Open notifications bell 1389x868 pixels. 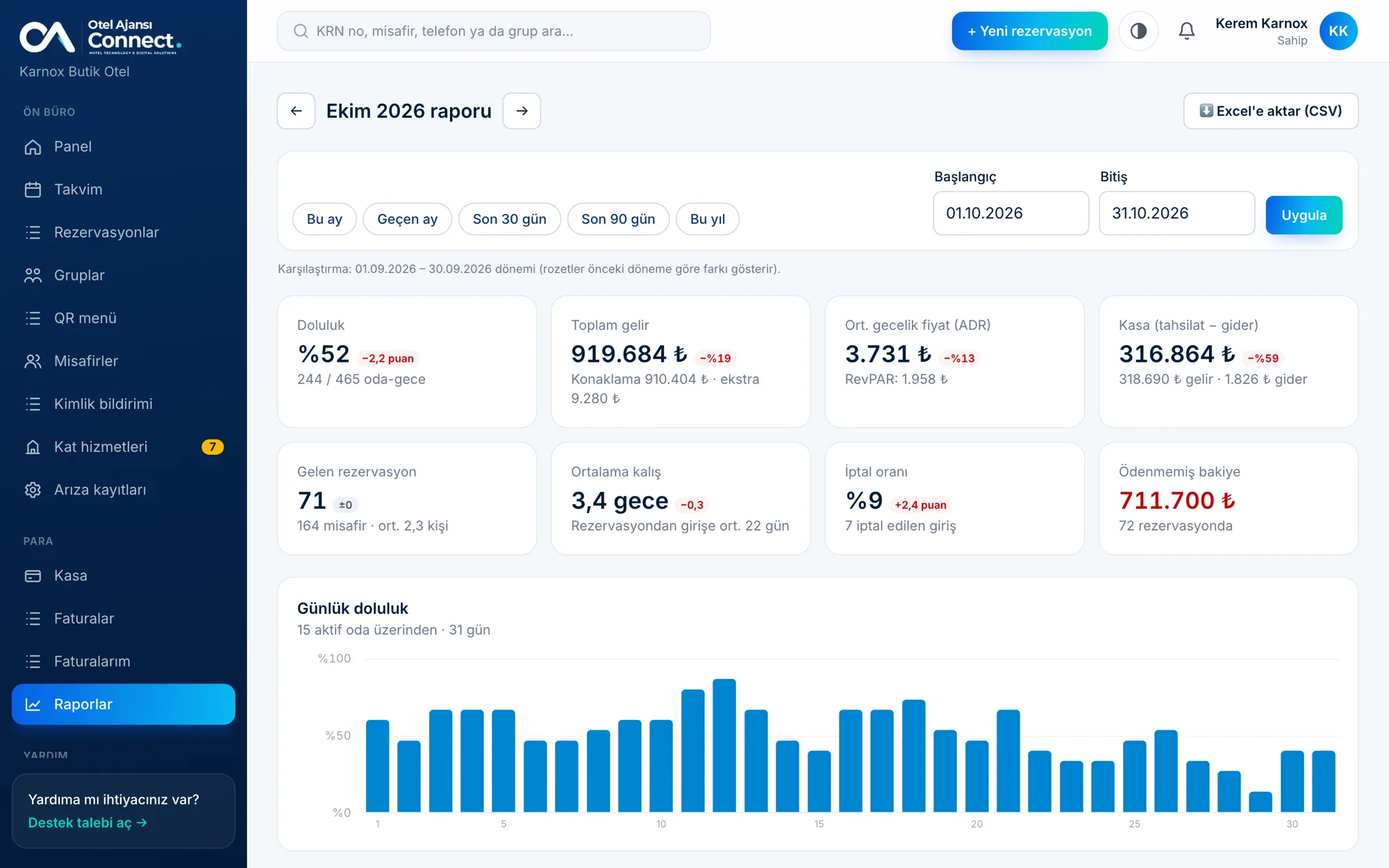[x=1187, y=31]
